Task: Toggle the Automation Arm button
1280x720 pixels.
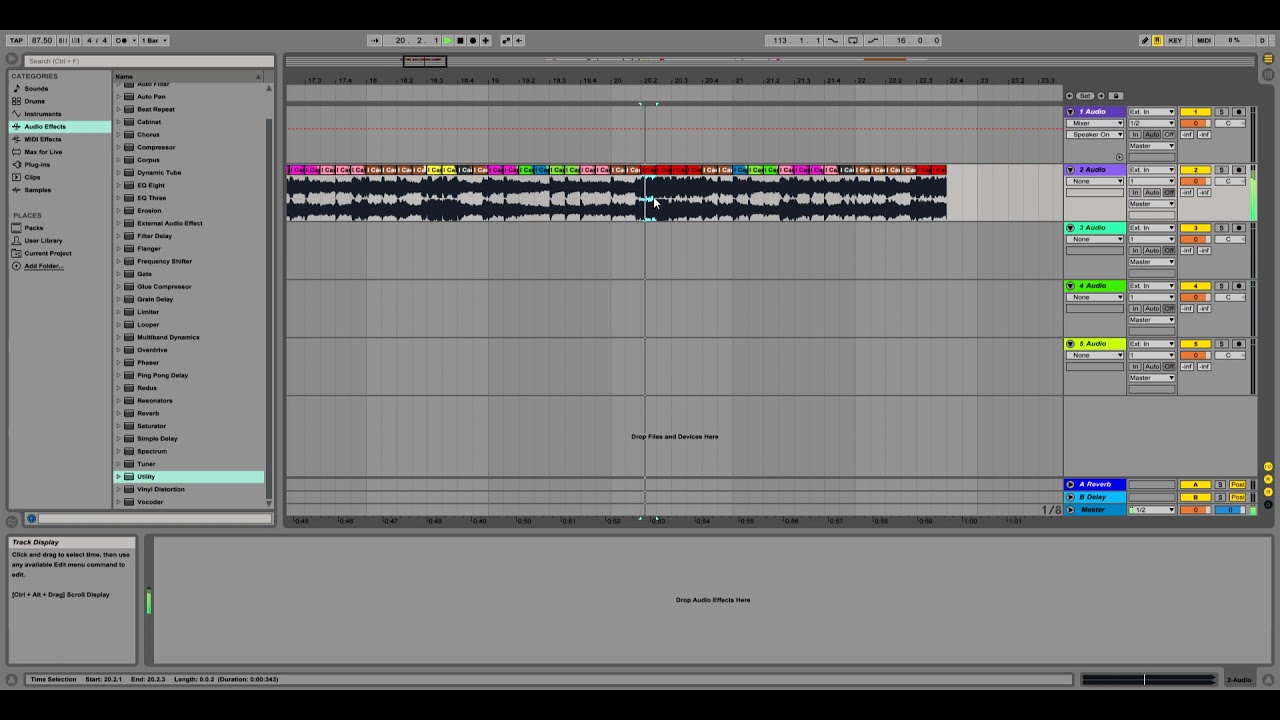Action: coord(506,40)
